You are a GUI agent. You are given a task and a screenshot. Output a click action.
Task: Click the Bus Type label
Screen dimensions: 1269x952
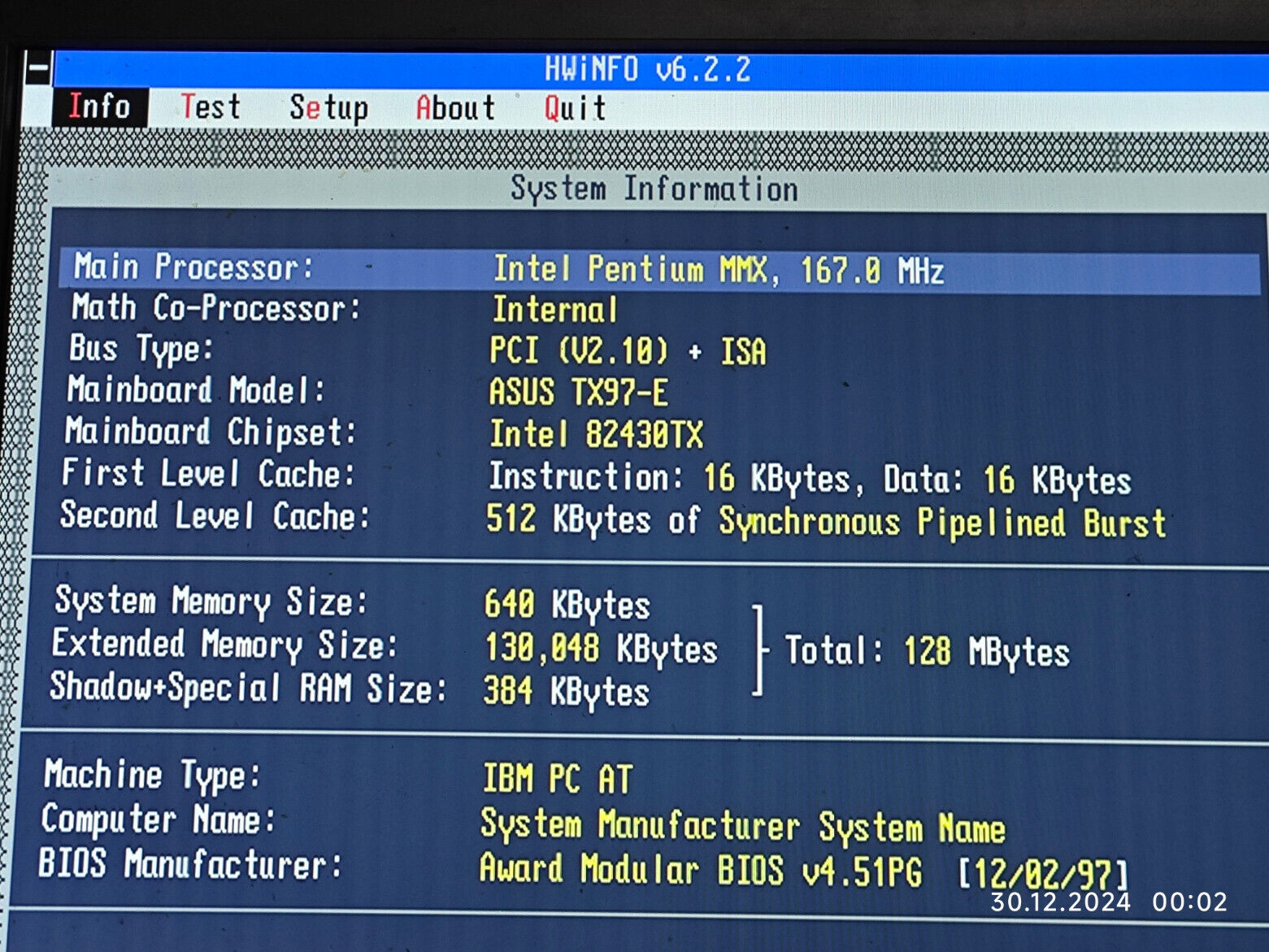(141, 349)
